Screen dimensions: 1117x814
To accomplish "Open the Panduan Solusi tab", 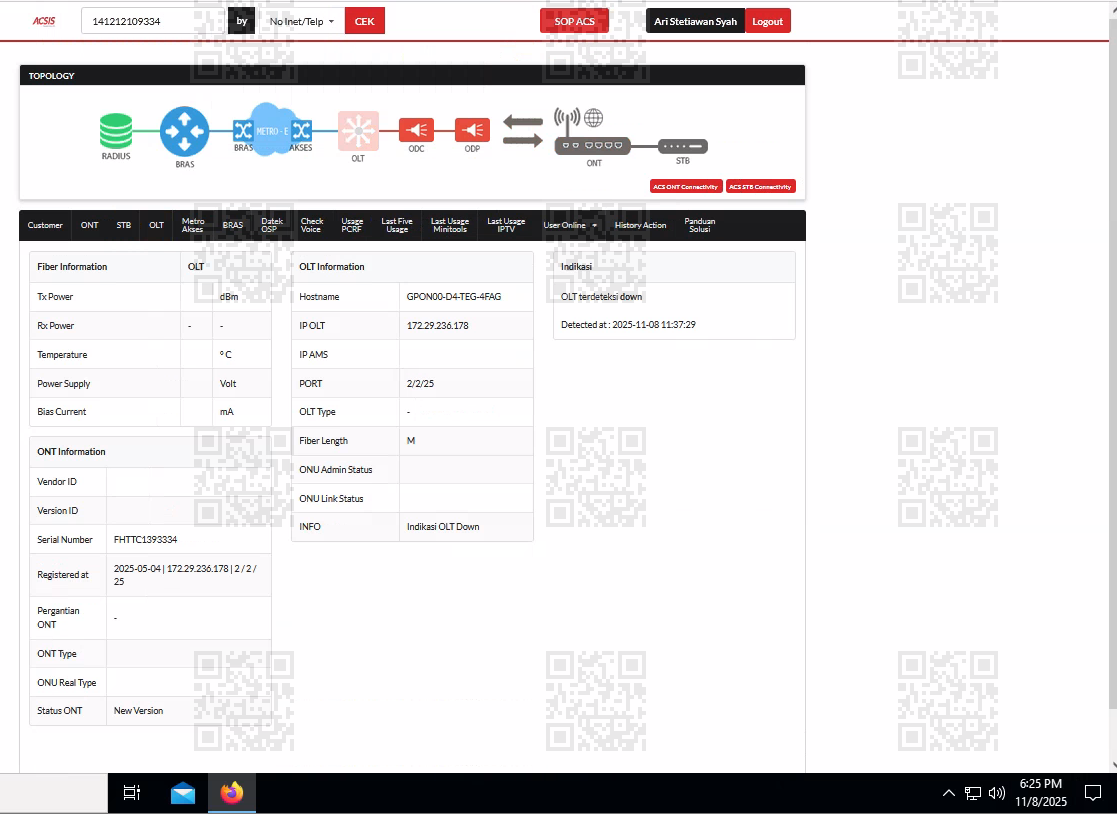I will click(x=700, y=225).
